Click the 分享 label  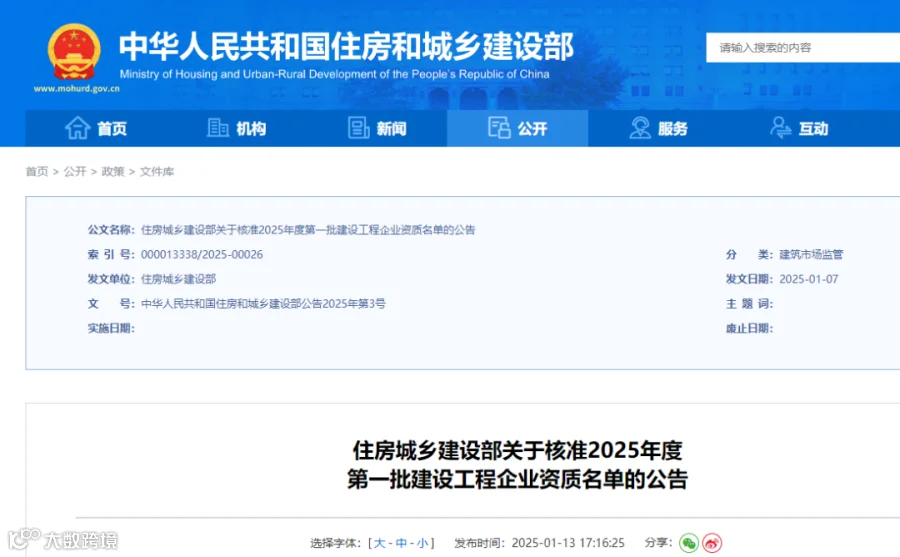pos(658,543)
